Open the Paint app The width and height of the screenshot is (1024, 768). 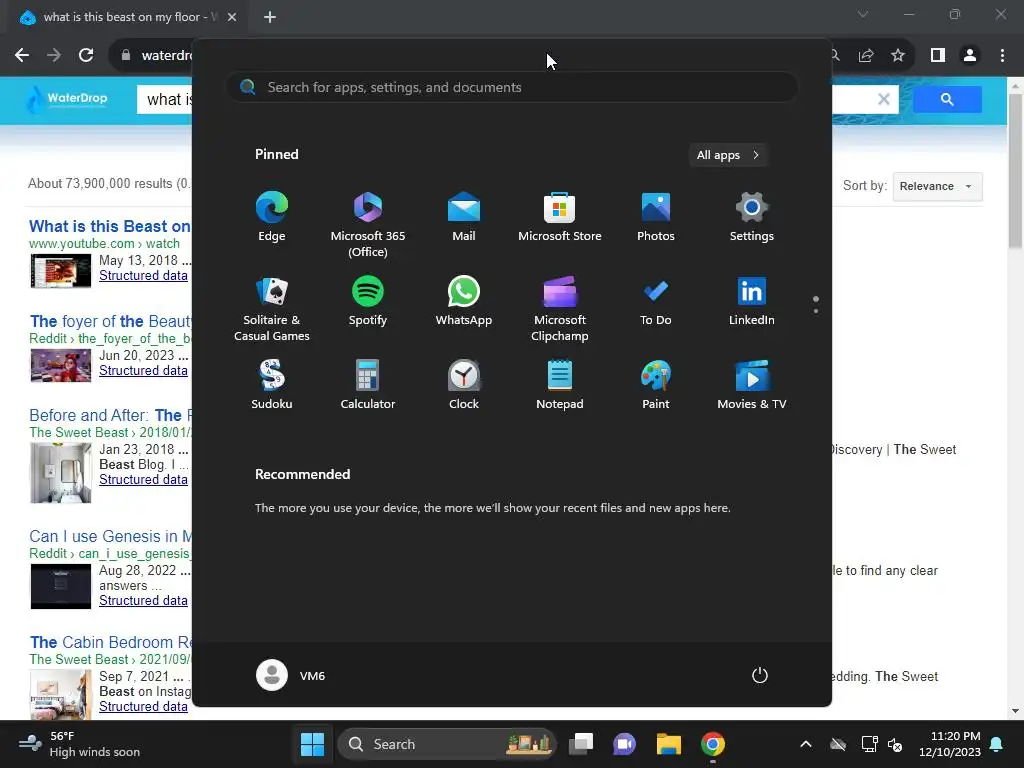pyautogui.click(x=656, y=385)
